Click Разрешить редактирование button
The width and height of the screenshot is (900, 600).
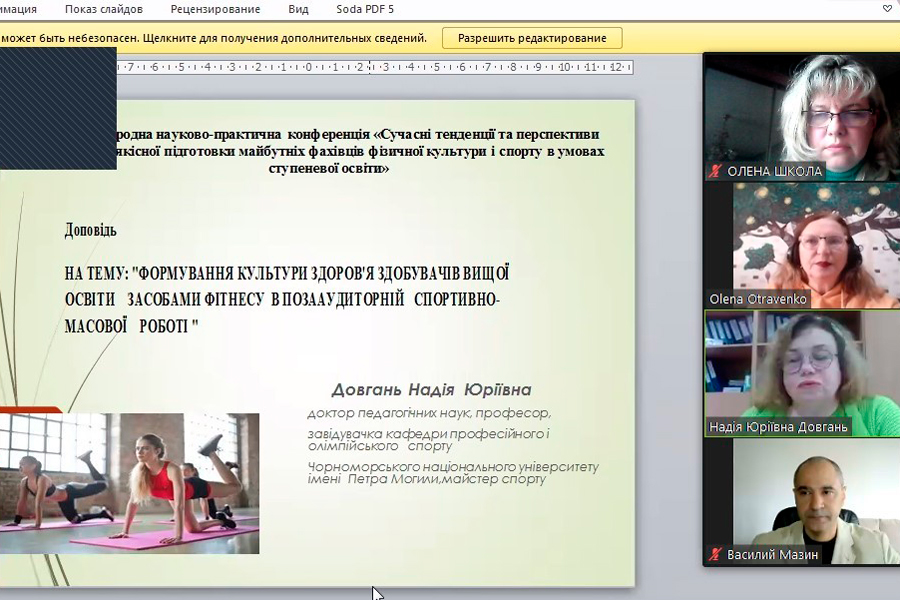point(532,38)
